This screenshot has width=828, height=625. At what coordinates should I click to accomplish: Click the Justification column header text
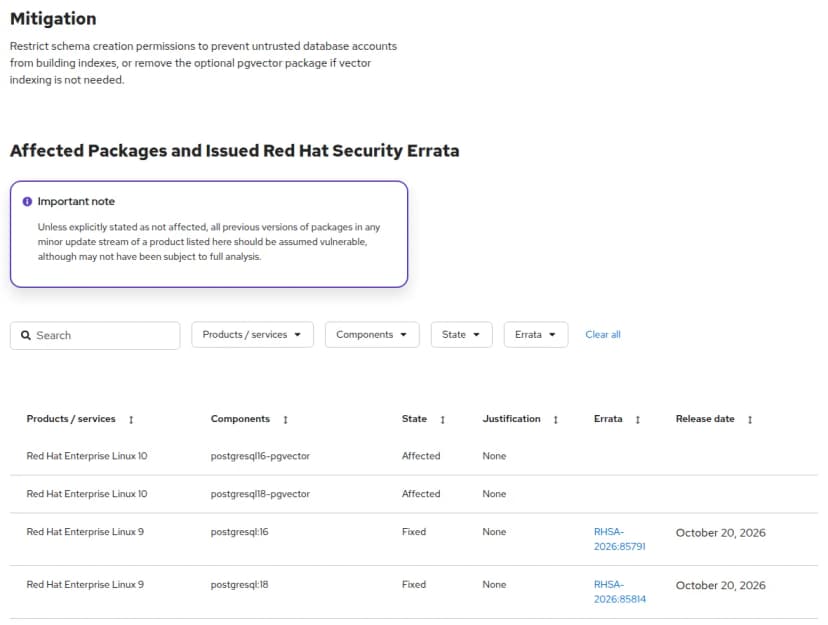(511, 419)
